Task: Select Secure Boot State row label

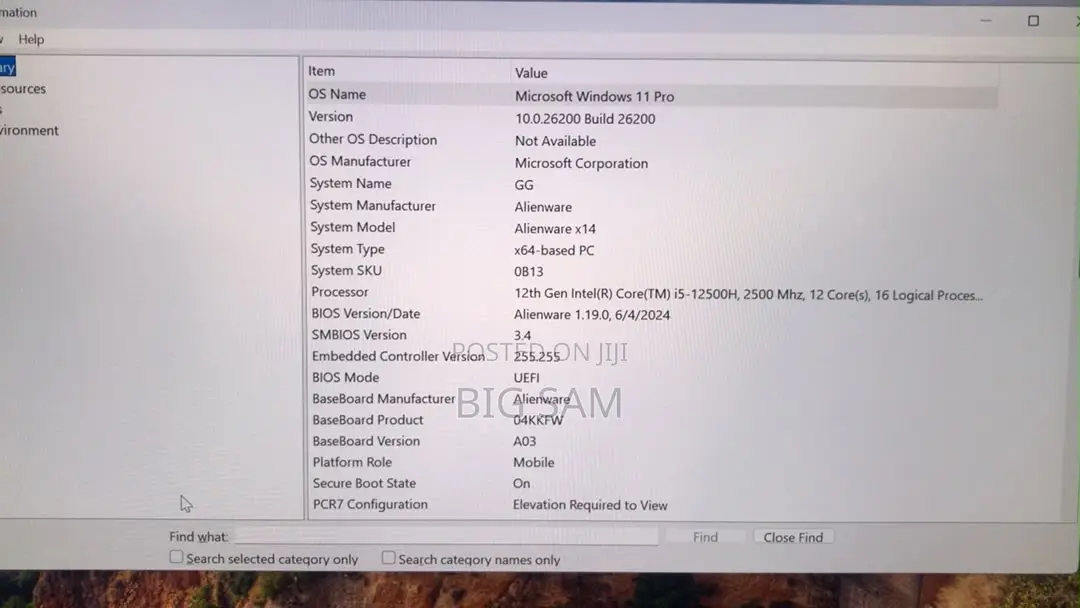Action: [x=364, y=483]
